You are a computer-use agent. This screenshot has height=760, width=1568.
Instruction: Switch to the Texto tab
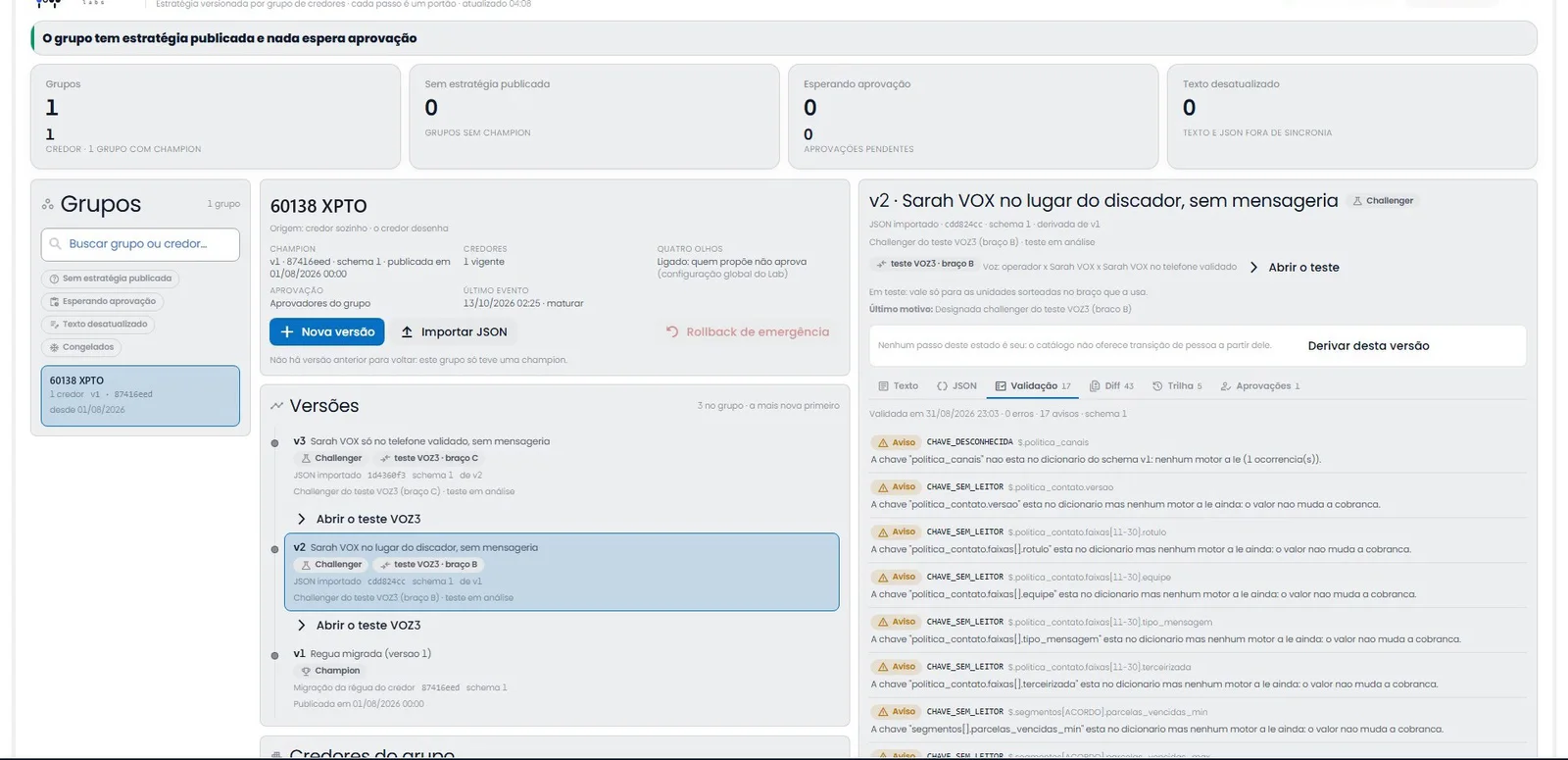(899, 386)
